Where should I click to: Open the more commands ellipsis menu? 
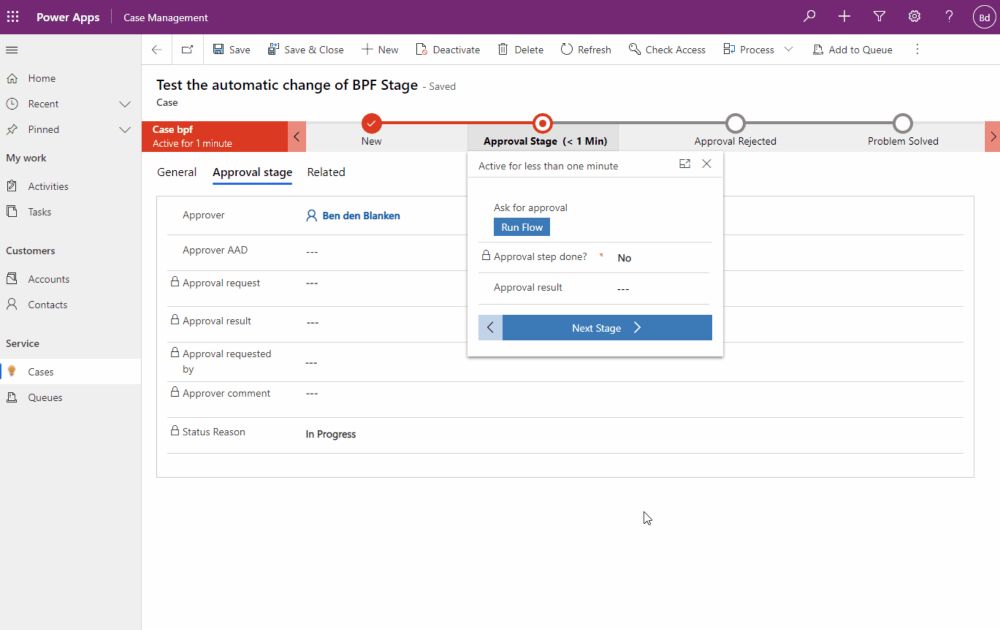[x=917, y=50]
